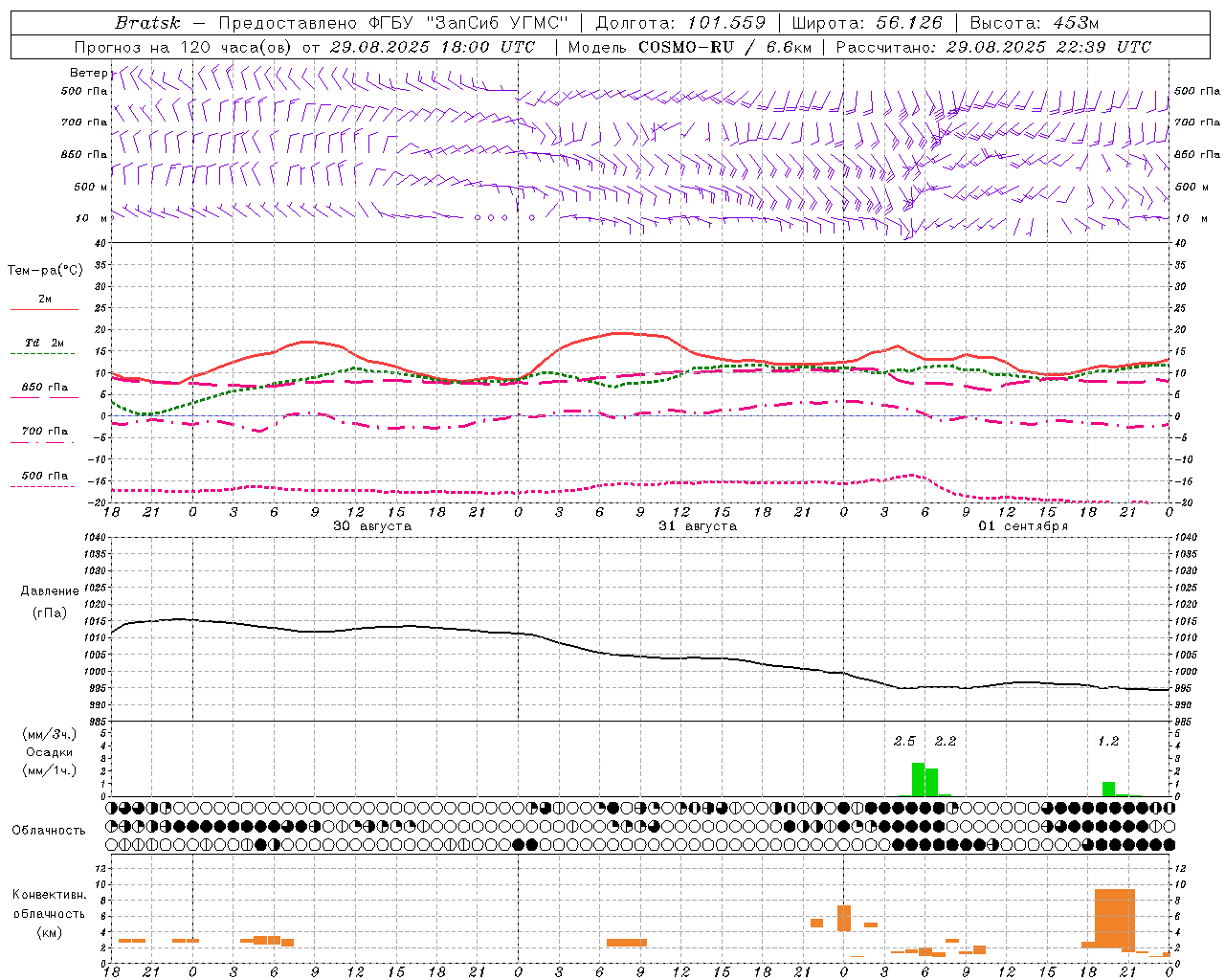Click the "(мм/1ч.)" precipitation unit label
Screen dimensions: 1225x980
pos(50,770)
